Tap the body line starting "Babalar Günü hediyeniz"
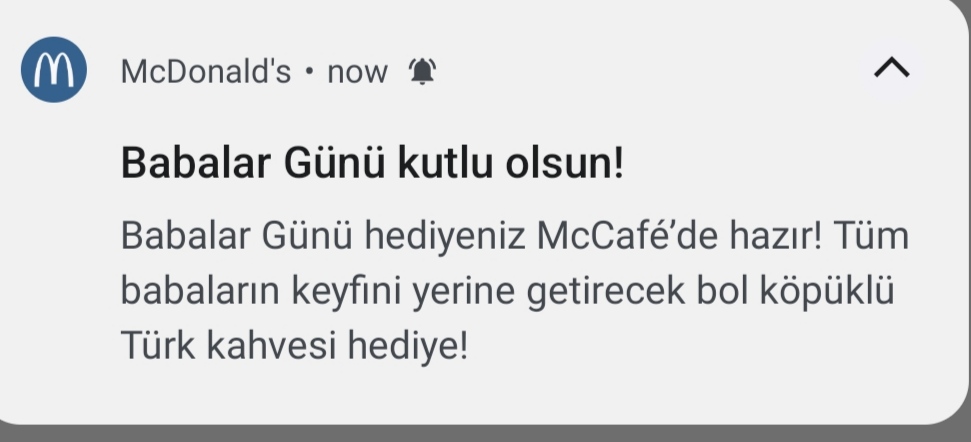971x442 pixels. click(x=515, y=236)
